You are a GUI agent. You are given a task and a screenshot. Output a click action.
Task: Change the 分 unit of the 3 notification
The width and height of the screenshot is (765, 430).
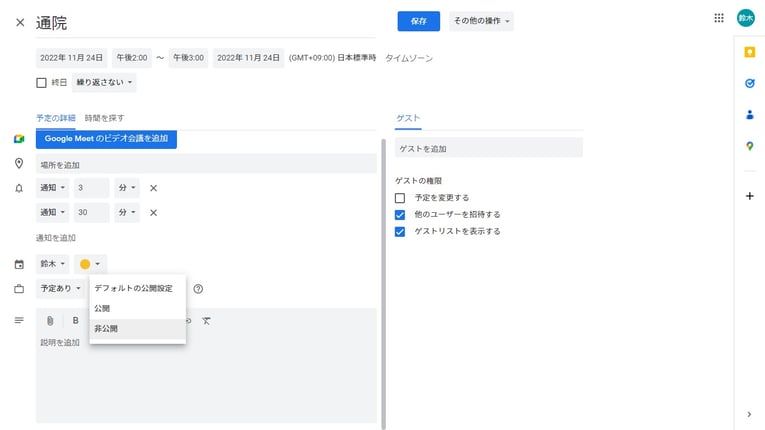pyautogui.click(x=127, y=188)
